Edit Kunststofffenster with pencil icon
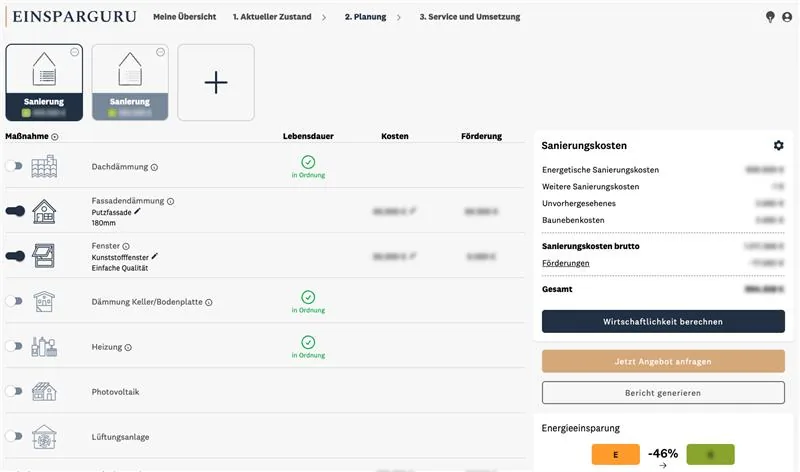The height and width of the screenshot is (472, 800). pyautogui.click(x=155, y=256)
